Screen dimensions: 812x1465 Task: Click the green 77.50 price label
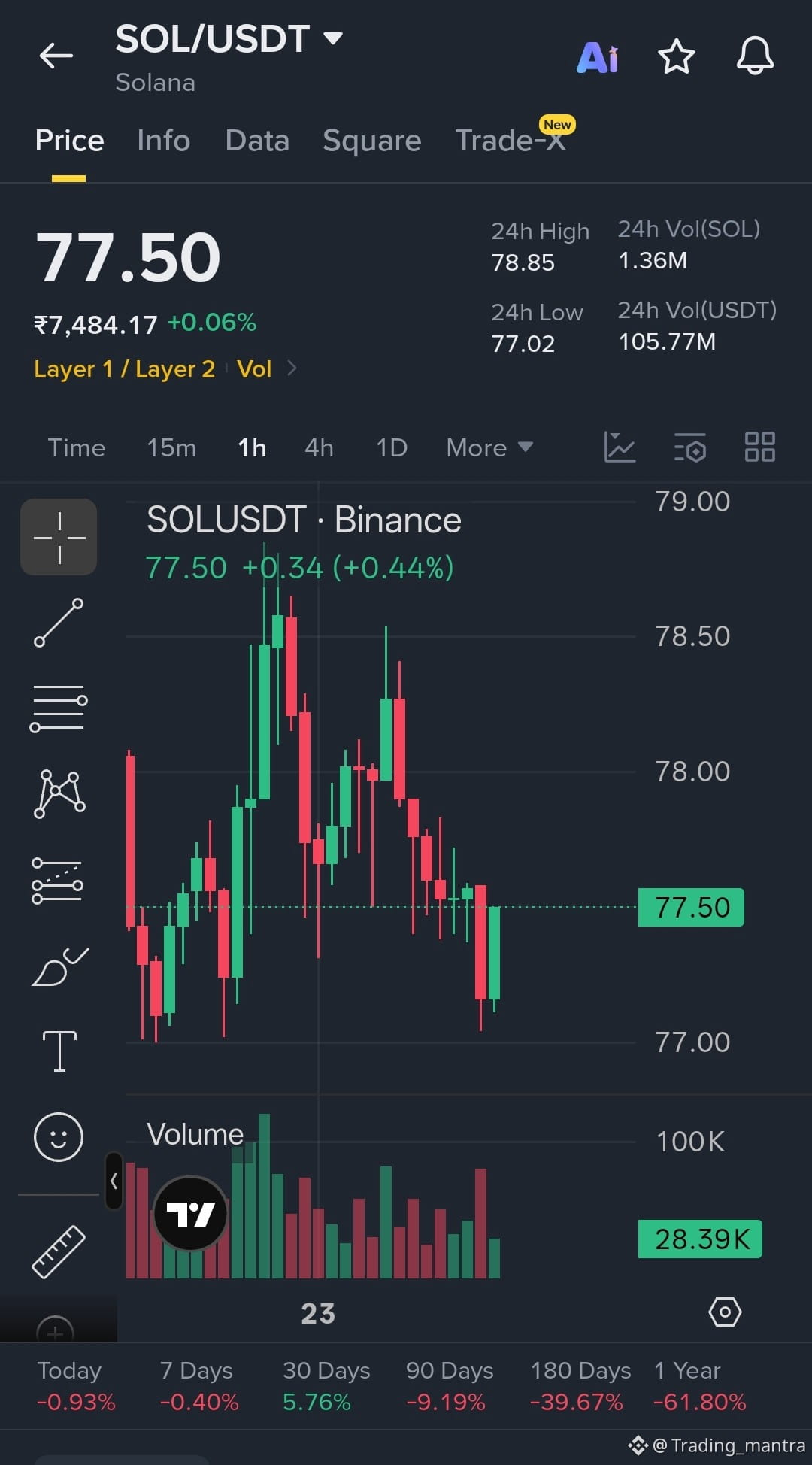pyautogui.click(x=691, y=907)
